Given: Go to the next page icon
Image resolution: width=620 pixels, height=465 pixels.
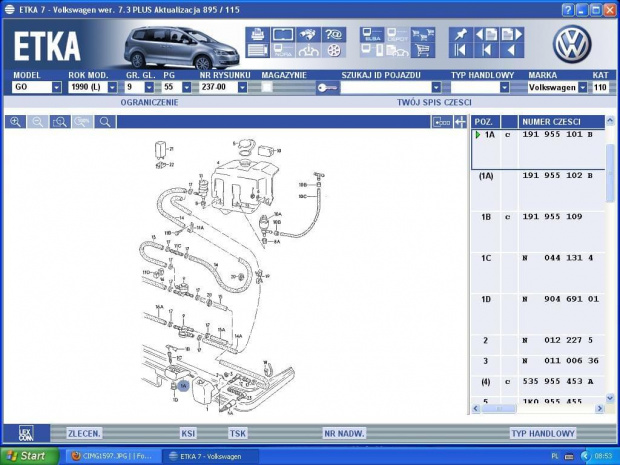Looking at the screenshot, I should coord(512,35).
